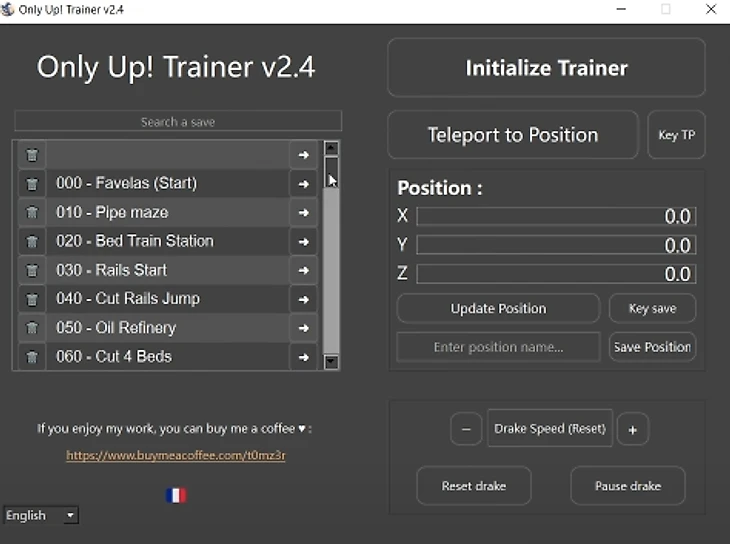Open the English language dropdown
This screenshot has width=730, height=544.
click(41, 515)
